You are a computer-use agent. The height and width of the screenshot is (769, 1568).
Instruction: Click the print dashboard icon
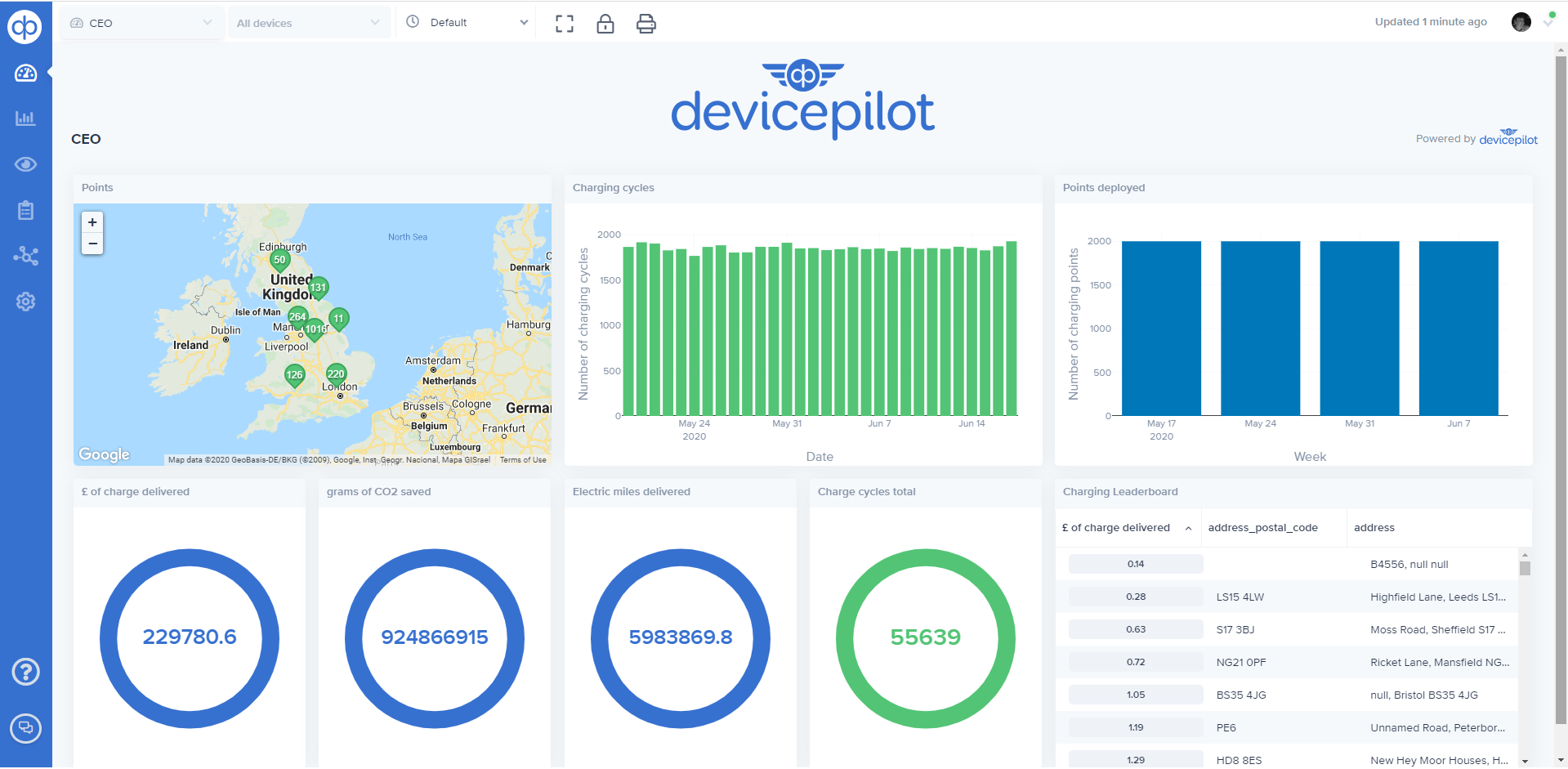[646, 24]
